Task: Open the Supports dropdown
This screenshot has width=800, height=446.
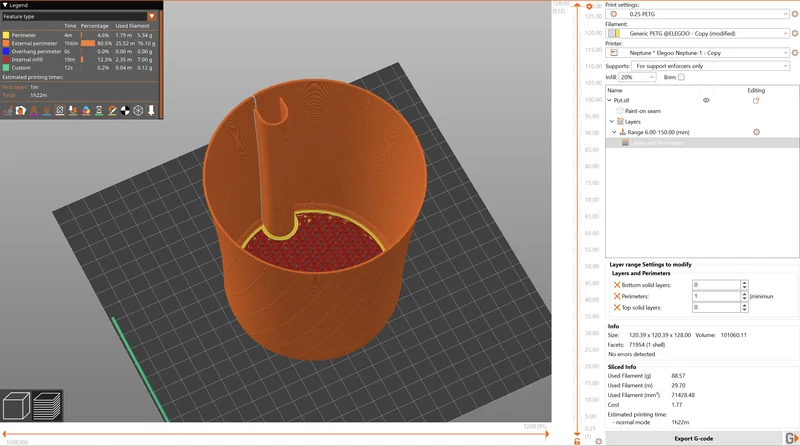Action: point(711,66)
